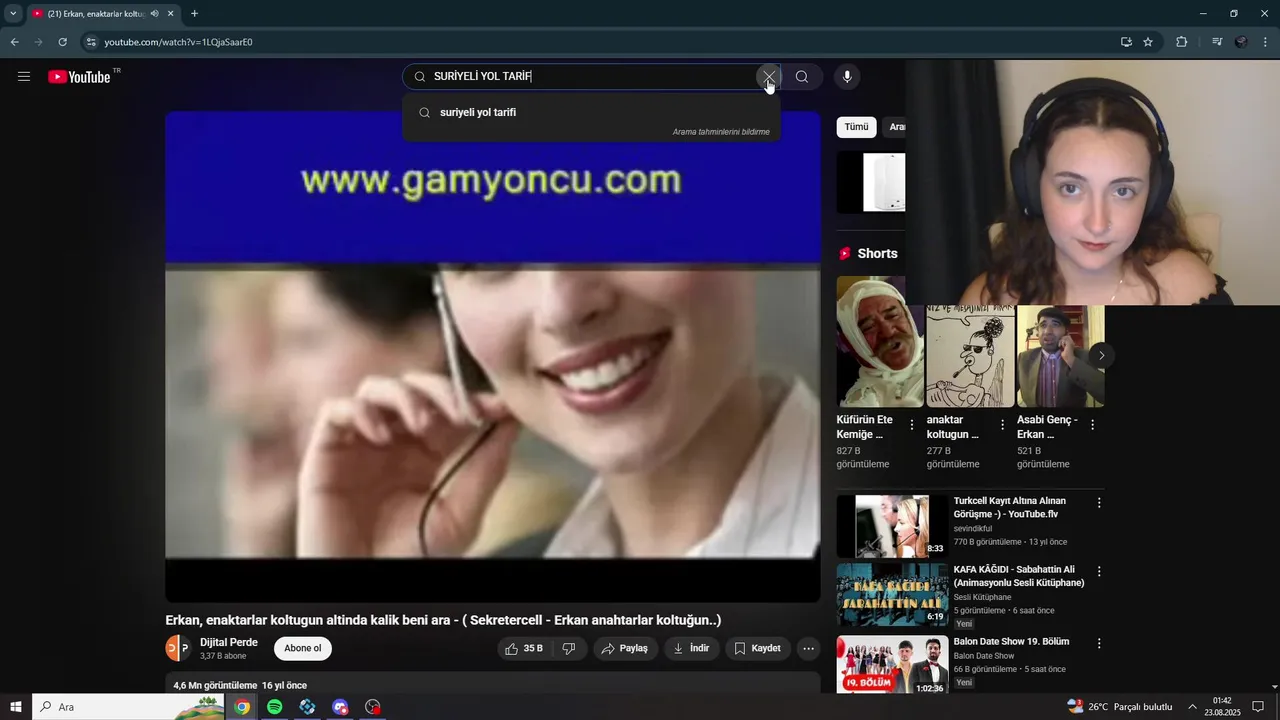This screenshot has height=720, width=1280.
Task: Open 'Turkcell Kayıt Altına Alınan Görüşme' video thumbnail
Action: (892, 526)
